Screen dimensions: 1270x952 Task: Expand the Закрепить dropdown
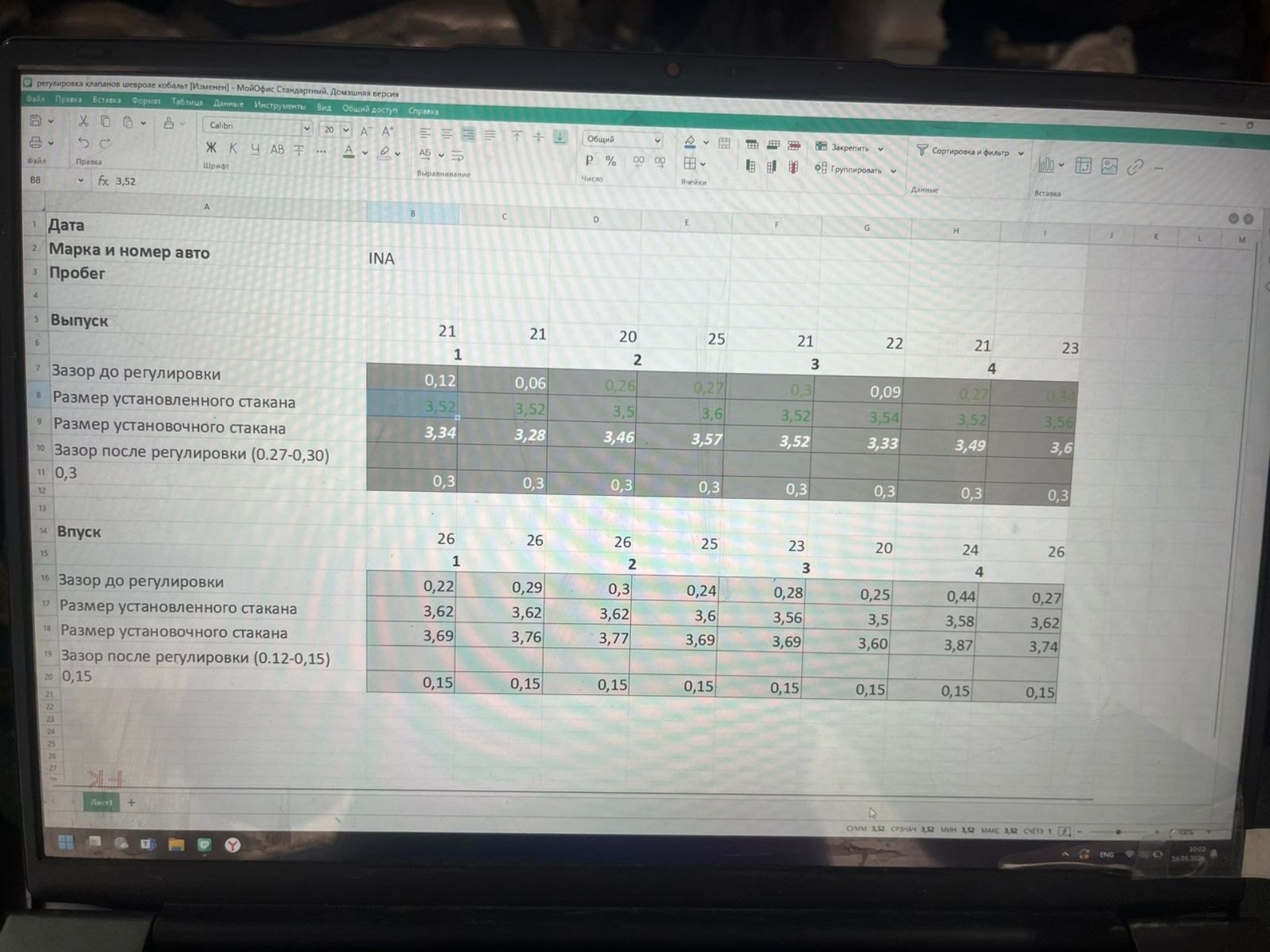(x=881, y=149)
